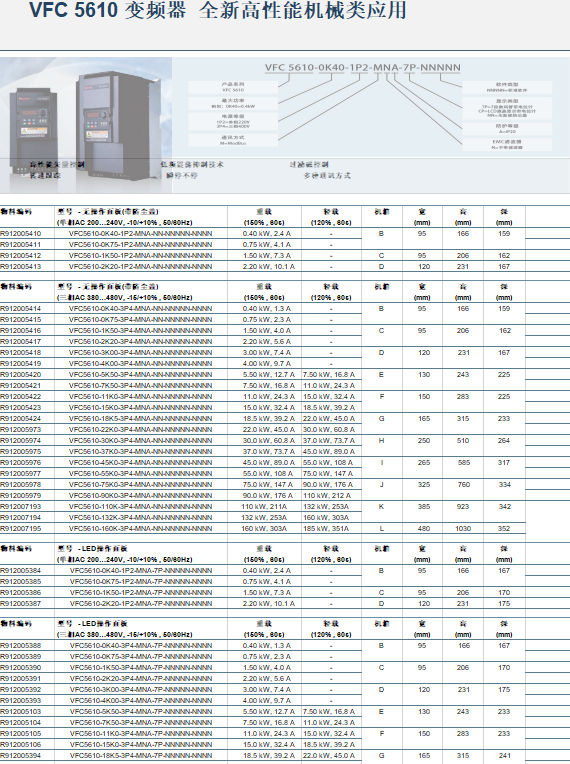Select material number R912005978
This screenshot has height=764, width=570.
pos(21,485)
